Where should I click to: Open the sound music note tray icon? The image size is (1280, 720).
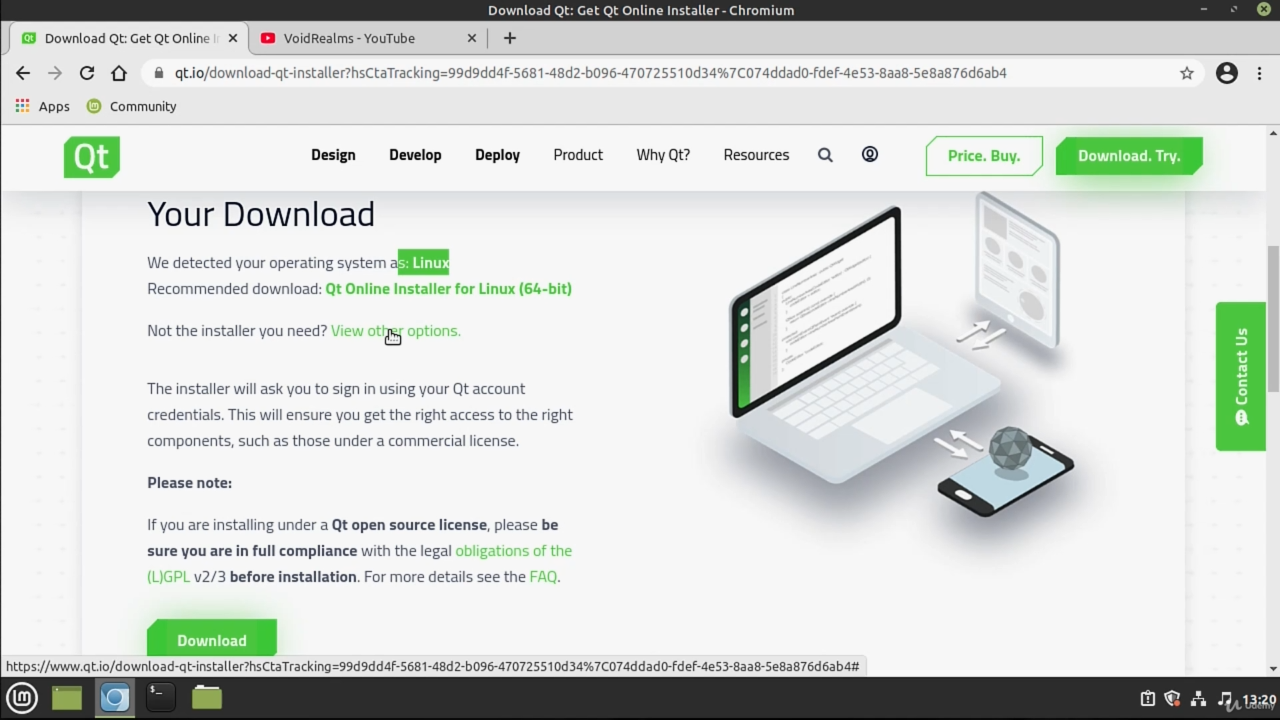tap(1225, 699)
